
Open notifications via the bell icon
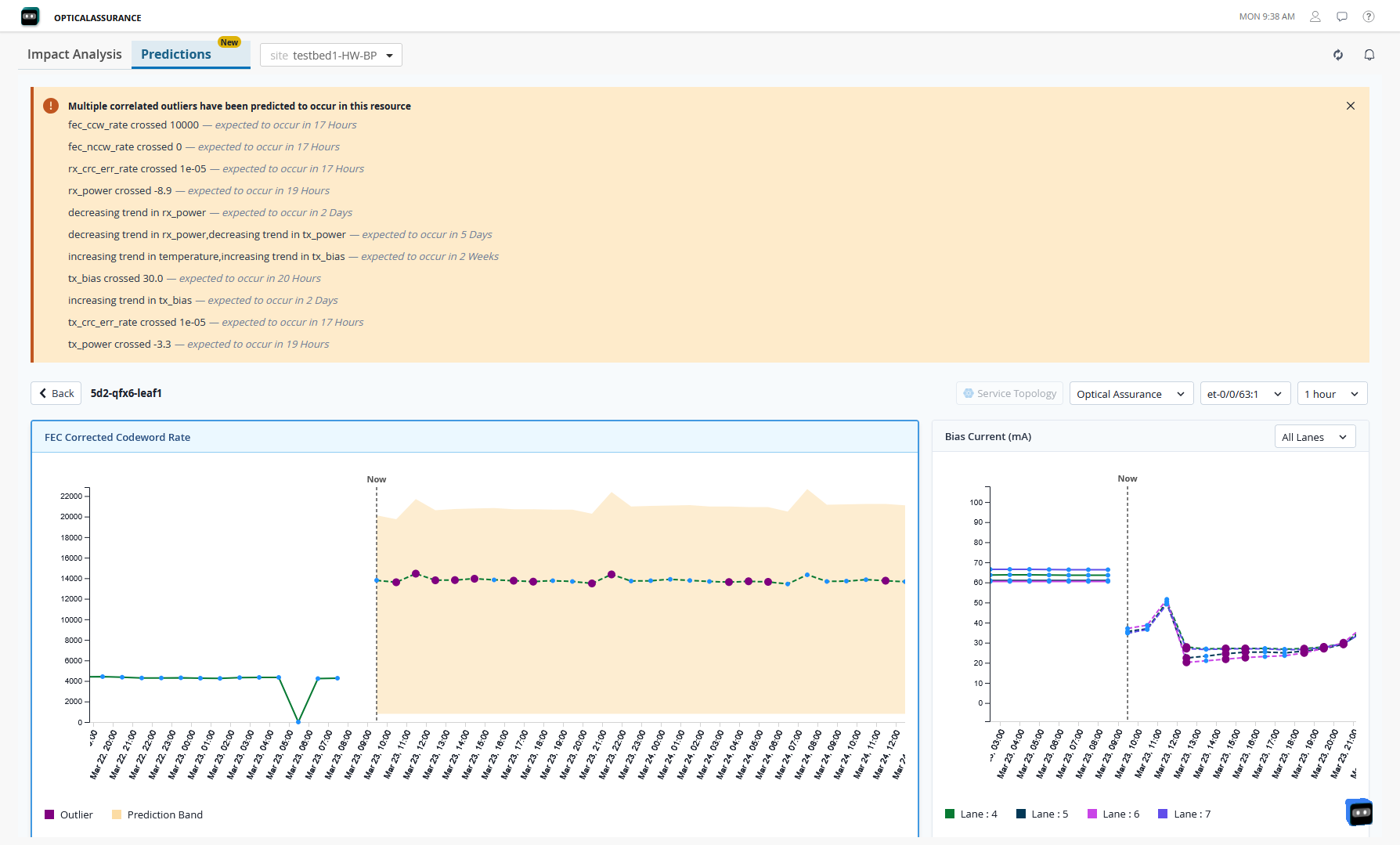tap(1369, 55)
